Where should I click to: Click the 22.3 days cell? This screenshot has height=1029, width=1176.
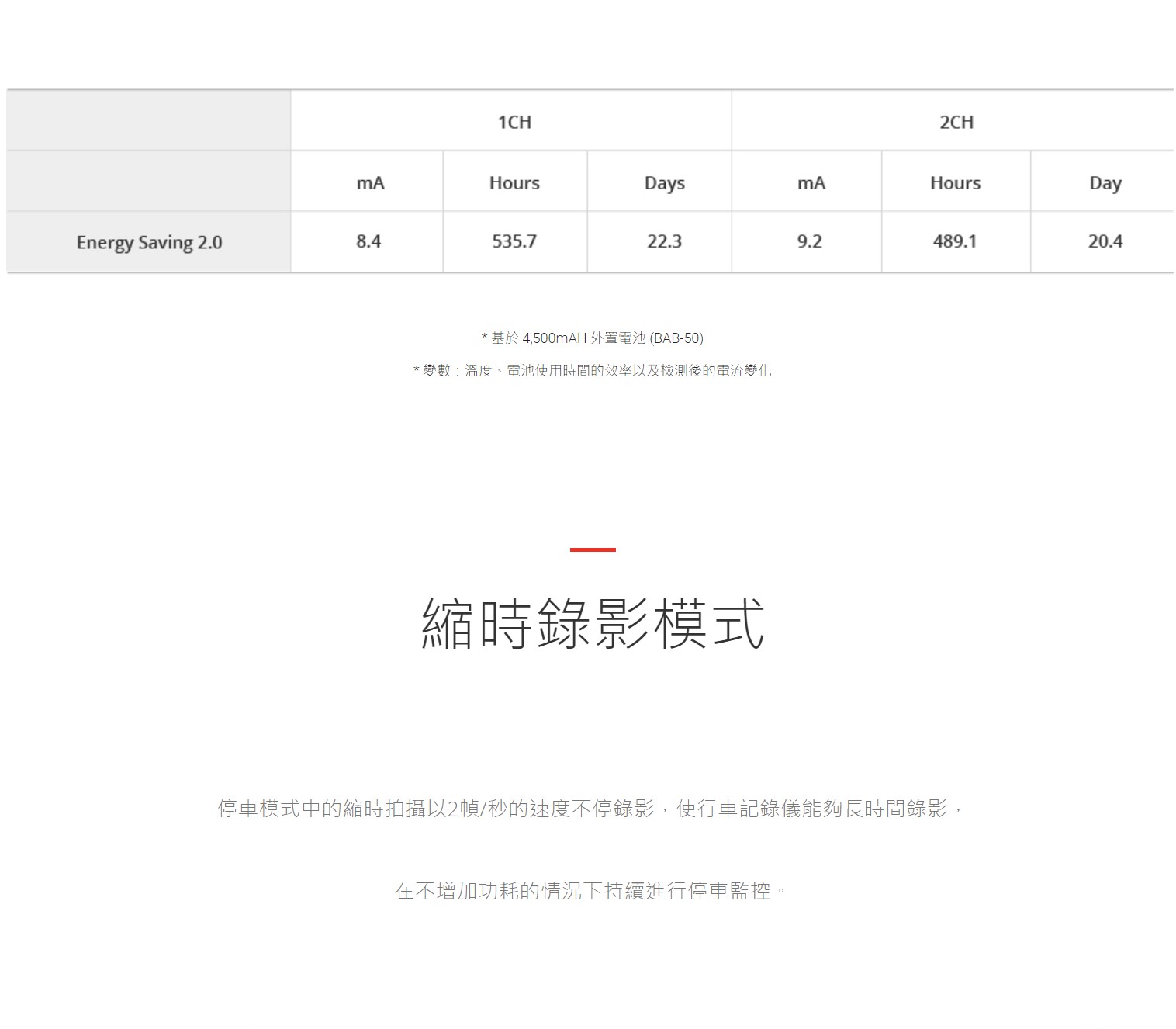pyautogui.click(x=664, y=241)
